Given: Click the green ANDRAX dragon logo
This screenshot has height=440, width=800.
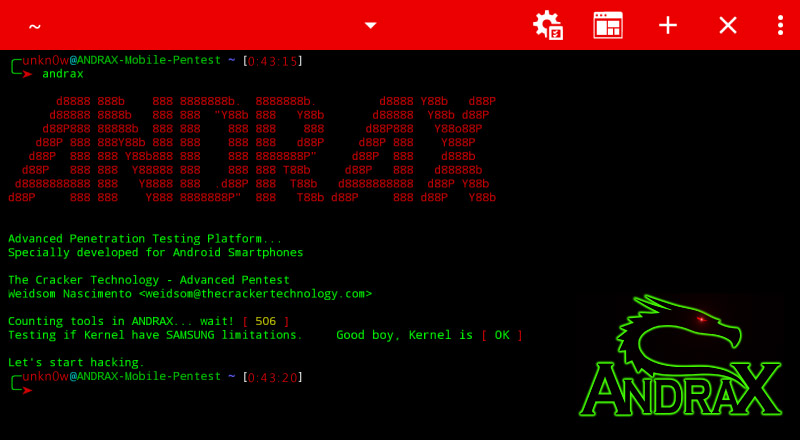Looking at the screenshot, I should pyautogui.click(x=681, y=355).
